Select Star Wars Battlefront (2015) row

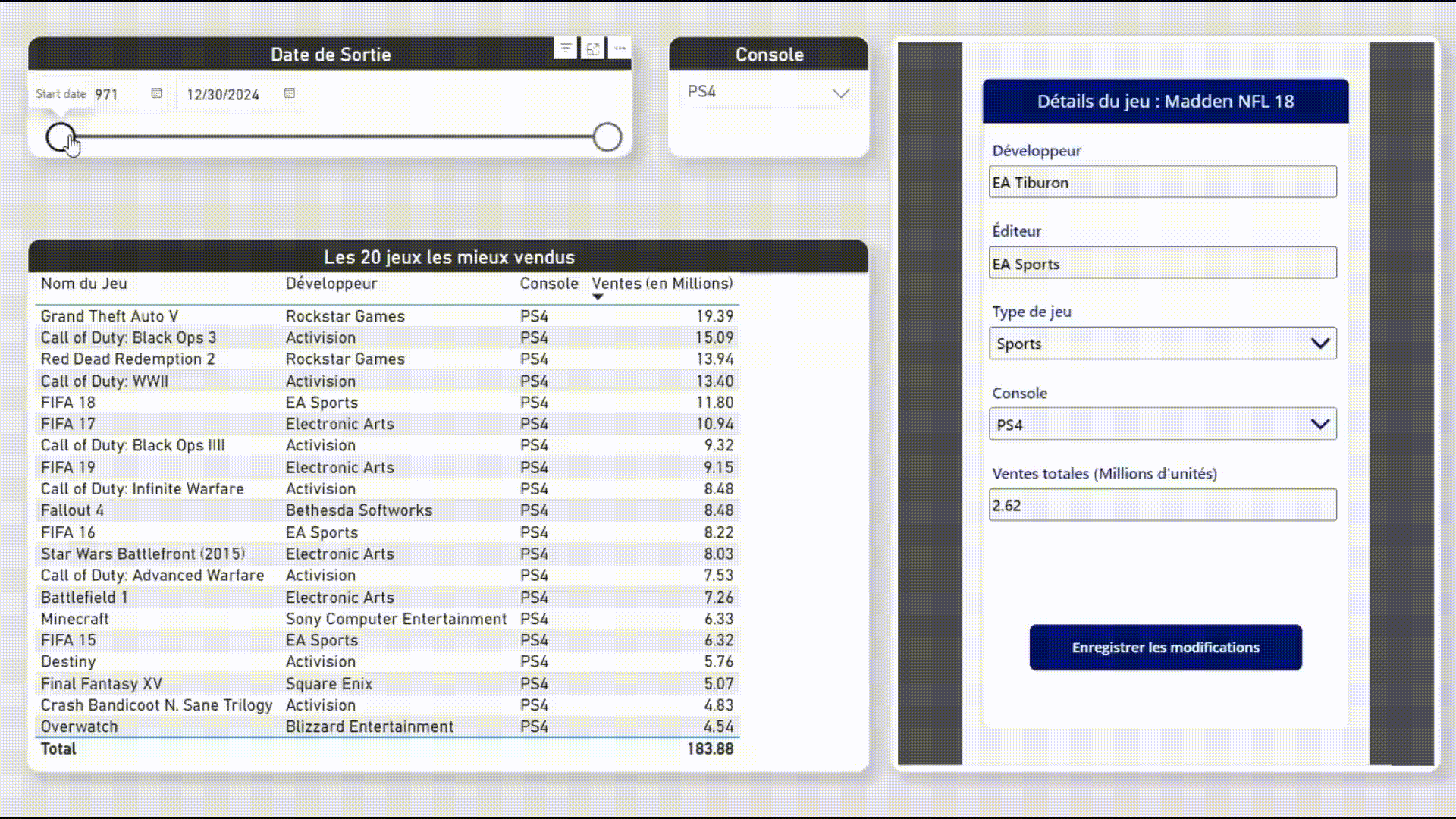pos(387,554)
